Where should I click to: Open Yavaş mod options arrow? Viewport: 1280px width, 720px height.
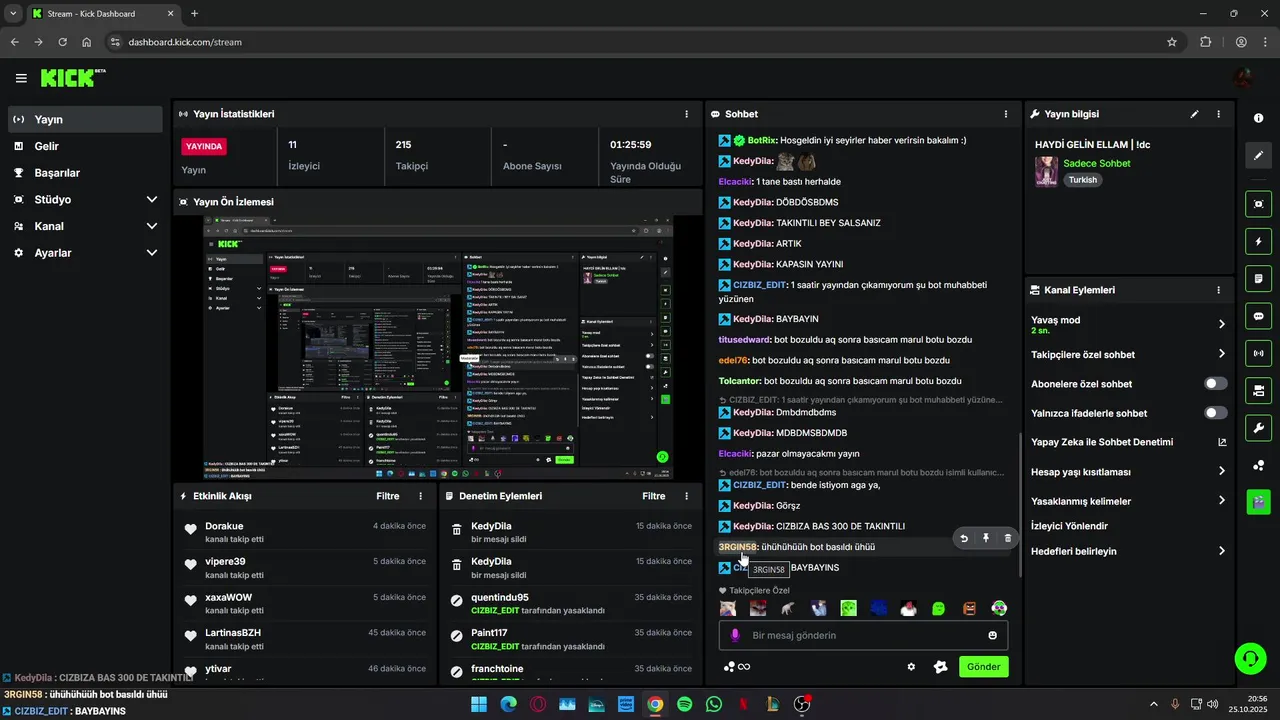click(x=1222, y=324)
